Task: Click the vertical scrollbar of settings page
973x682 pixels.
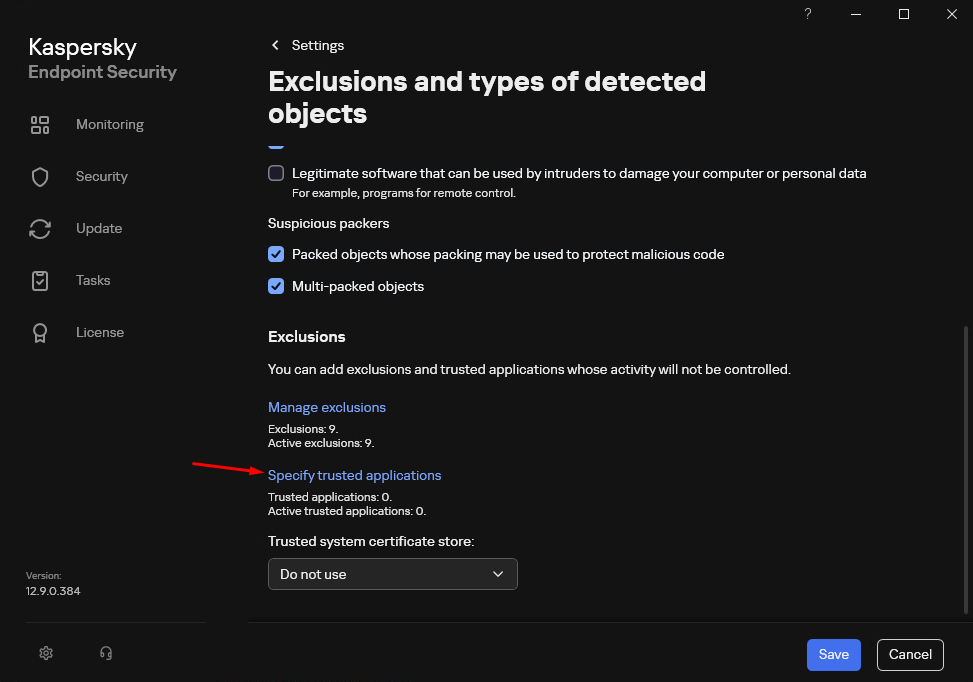Action: [x=965, y=468]
